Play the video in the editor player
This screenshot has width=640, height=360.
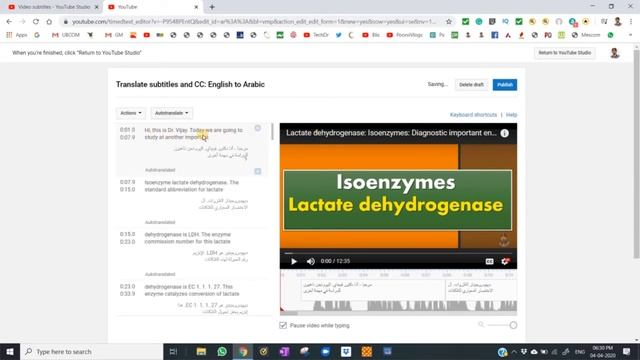pos(293,261)
